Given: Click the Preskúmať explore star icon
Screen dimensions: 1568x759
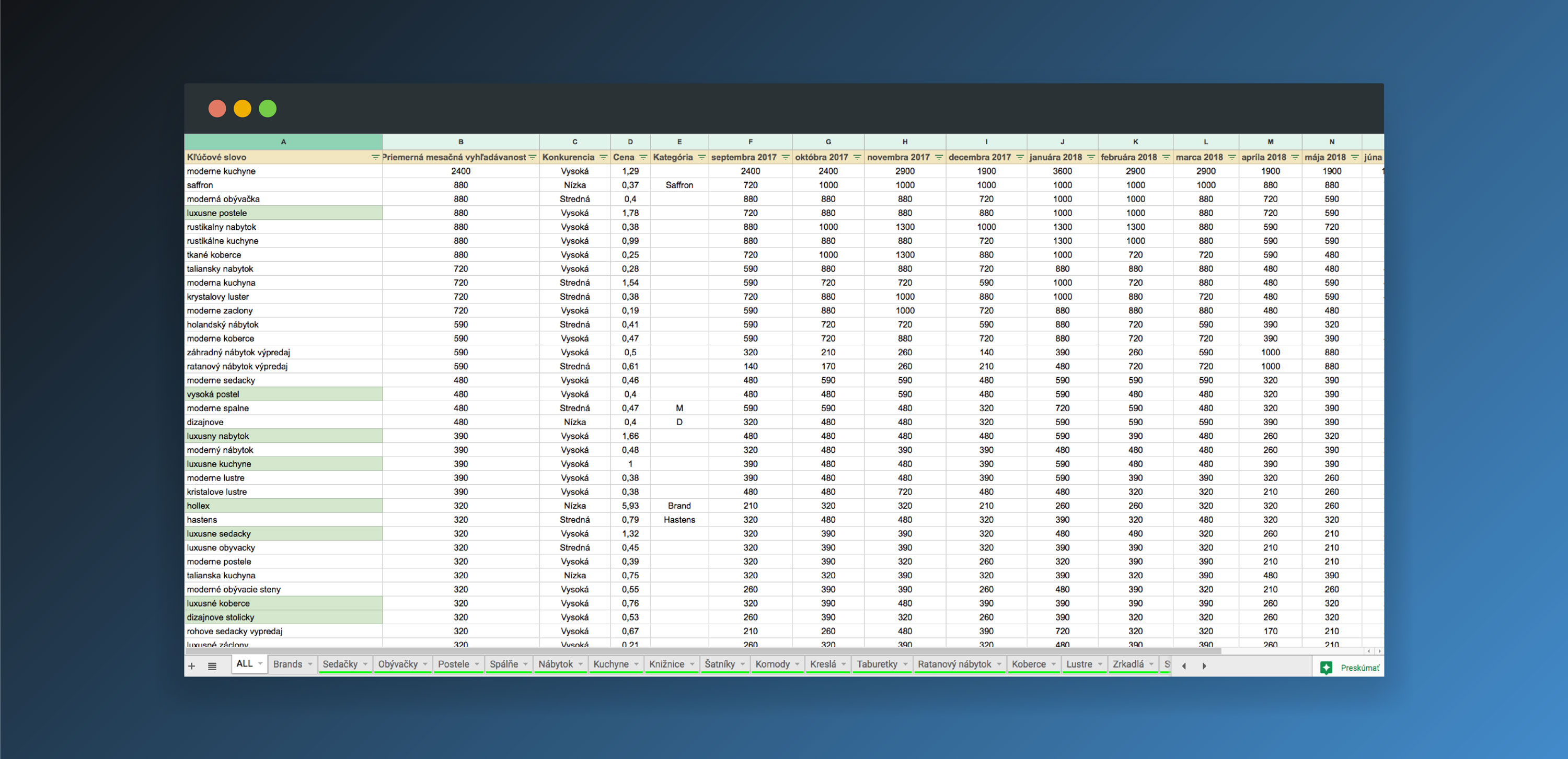Looking at the screenshot, I should point(1327,667).
